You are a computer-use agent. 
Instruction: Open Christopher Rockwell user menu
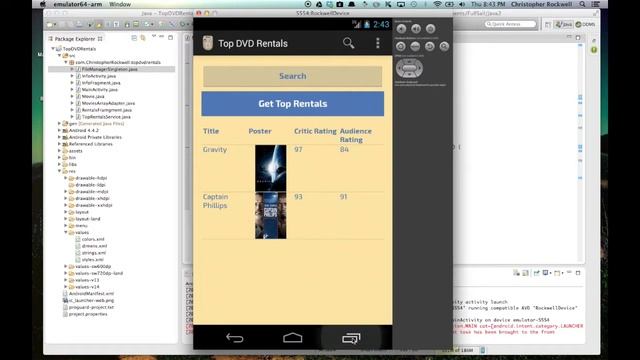tap(541, 4)
